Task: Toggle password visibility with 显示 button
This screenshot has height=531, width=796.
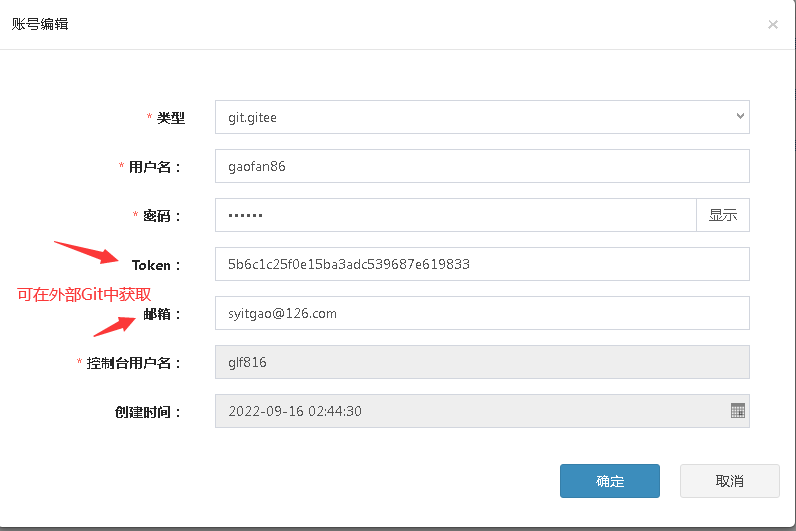Action: click(x=722, y=215)
